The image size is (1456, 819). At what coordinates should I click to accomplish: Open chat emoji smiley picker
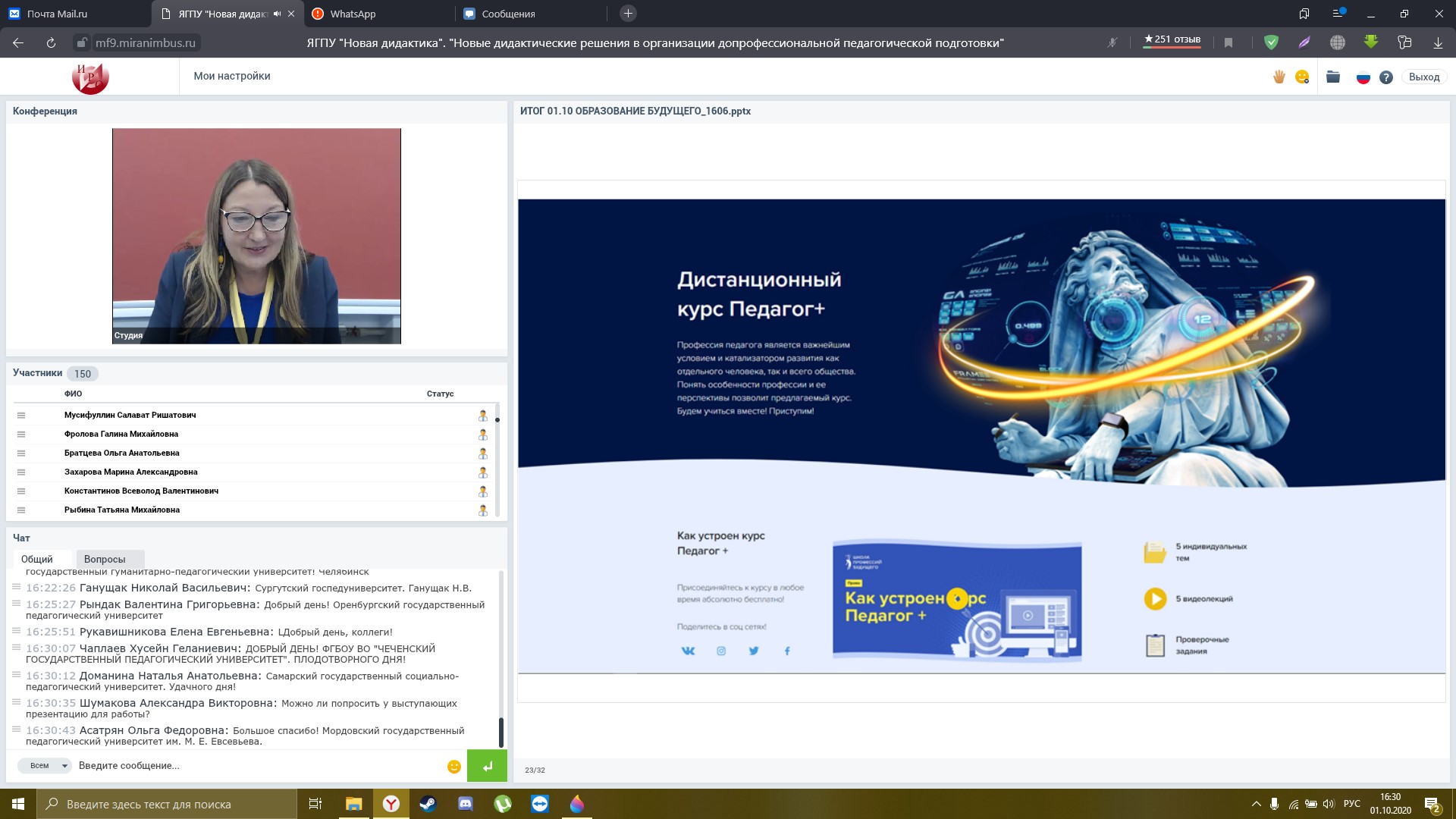pos(454,766)
